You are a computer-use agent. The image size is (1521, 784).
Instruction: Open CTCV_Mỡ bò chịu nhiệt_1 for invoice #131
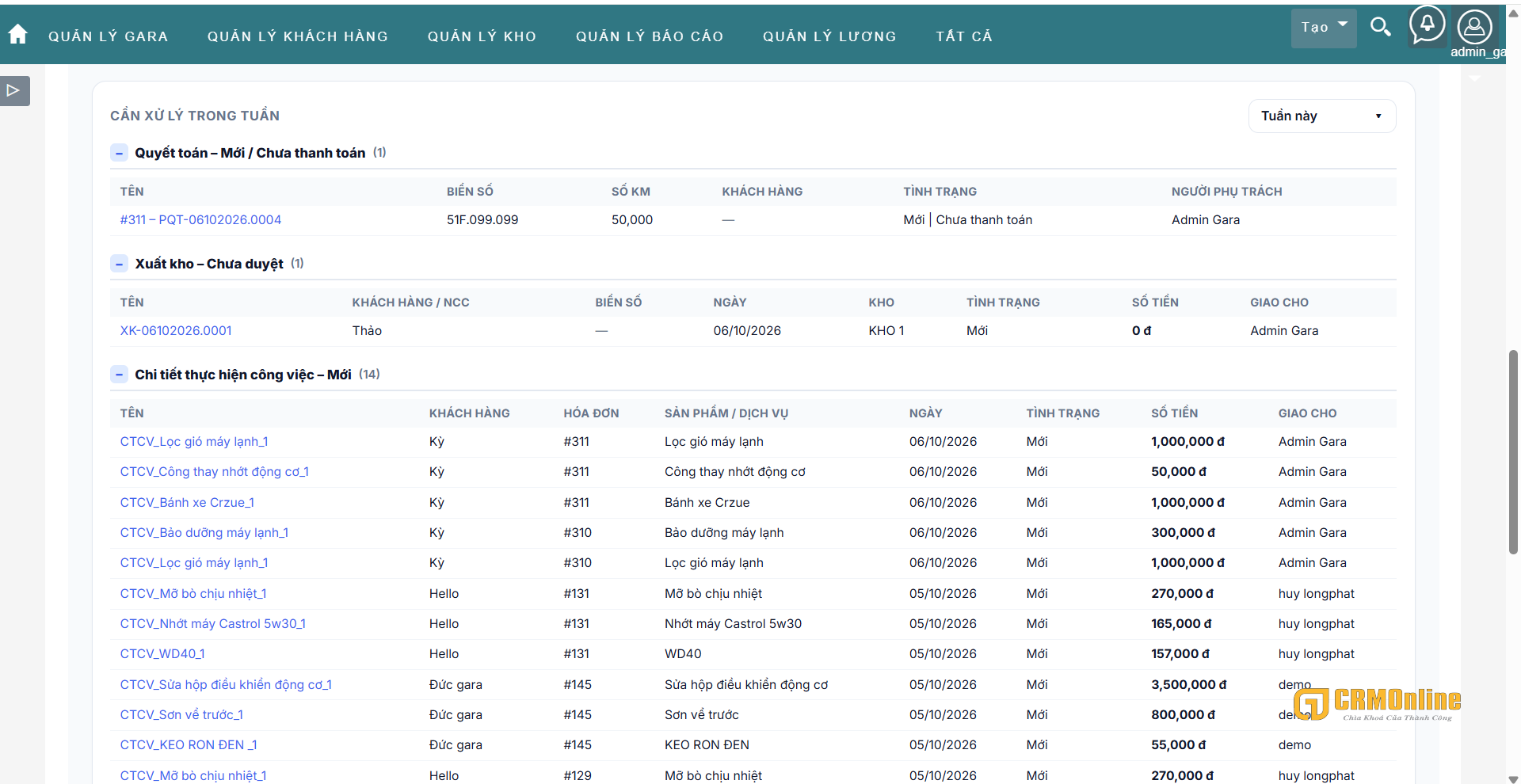(x=193, y=594)
